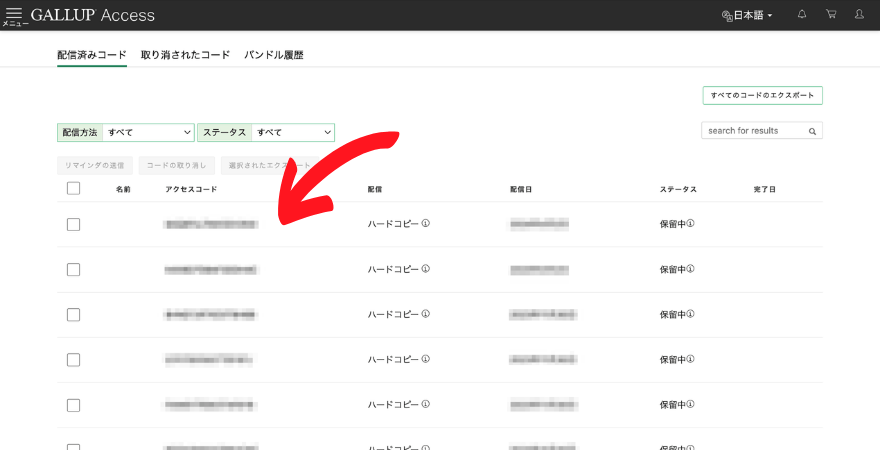Open the user profile icon
Viewport: 880px width, 450px height.
pos(859,15)
